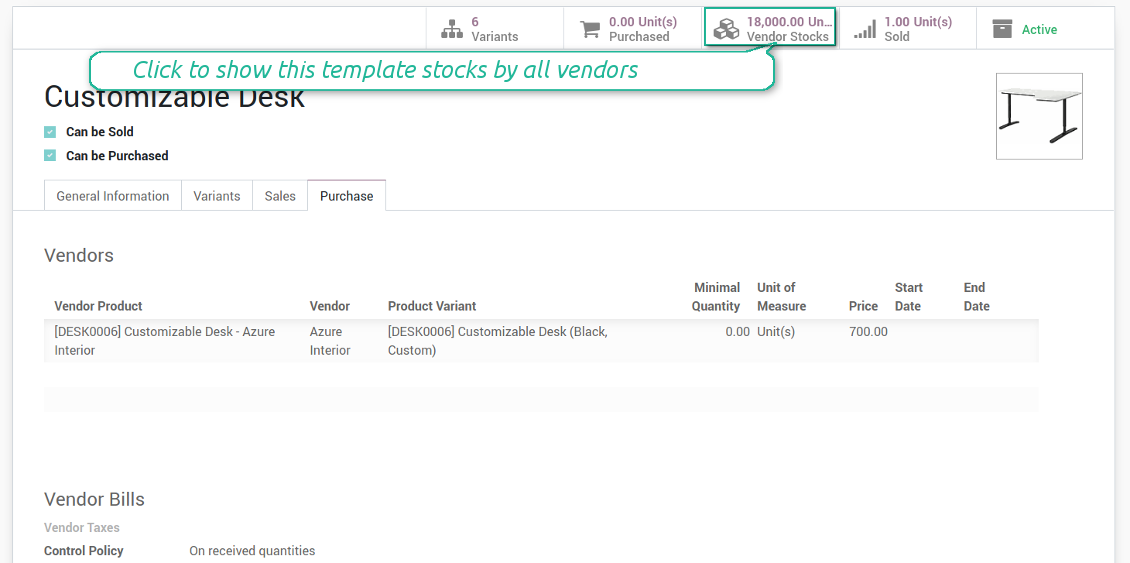Click the desk product image thumbnail
The width and height of the screenshot is (1130, 563).
[x=1039, y=116]
